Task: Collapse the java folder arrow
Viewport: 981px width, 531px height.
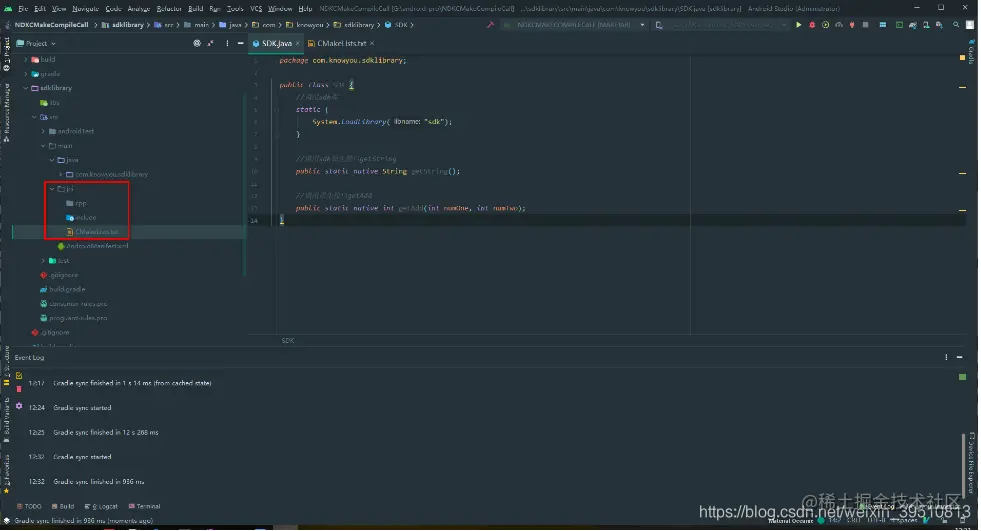Action: tap(52, 160)
